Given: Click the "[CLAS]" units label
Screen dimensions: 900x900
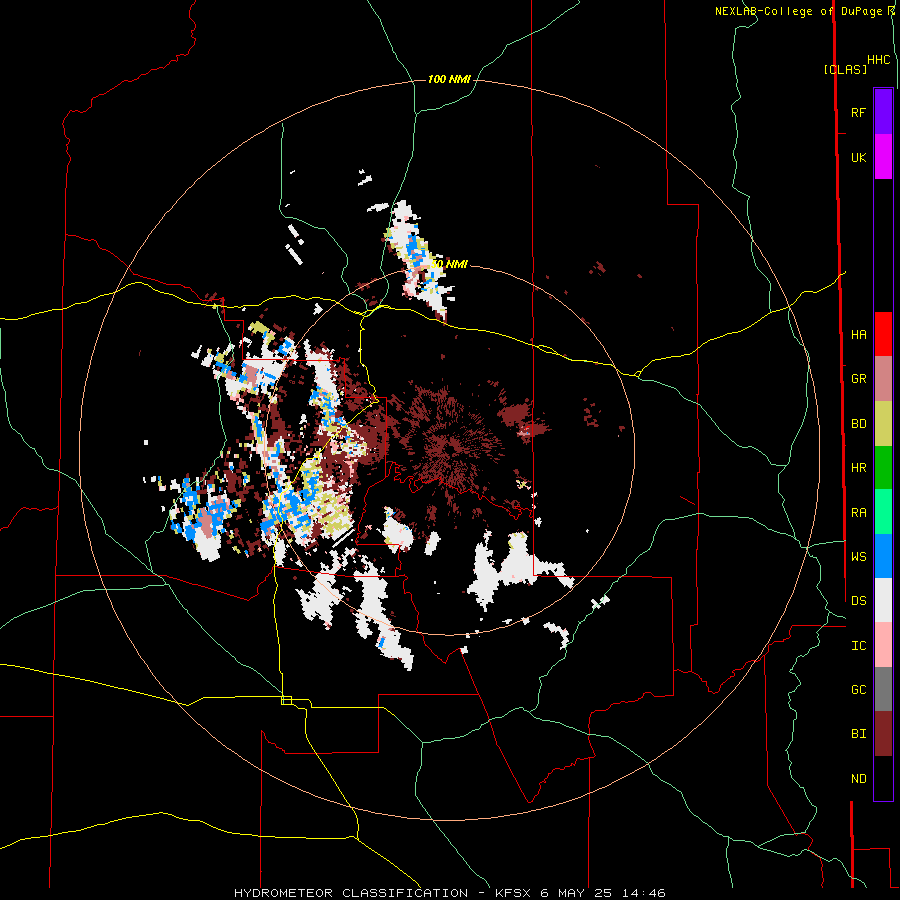Looking at the screenshot, I should (845, 70).
